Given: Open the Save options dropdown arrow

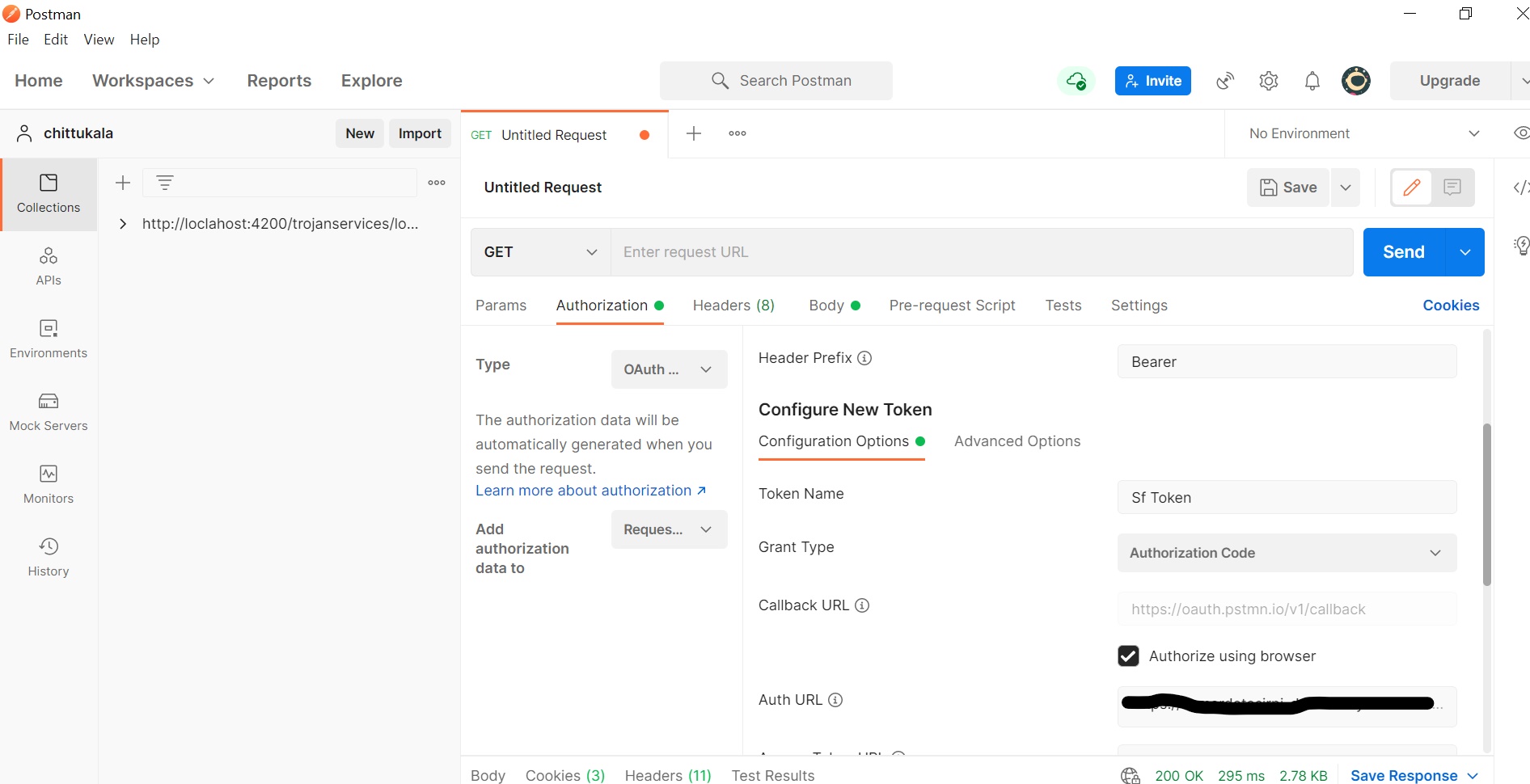Looking at the screenshot, I should pos(1346,188).
